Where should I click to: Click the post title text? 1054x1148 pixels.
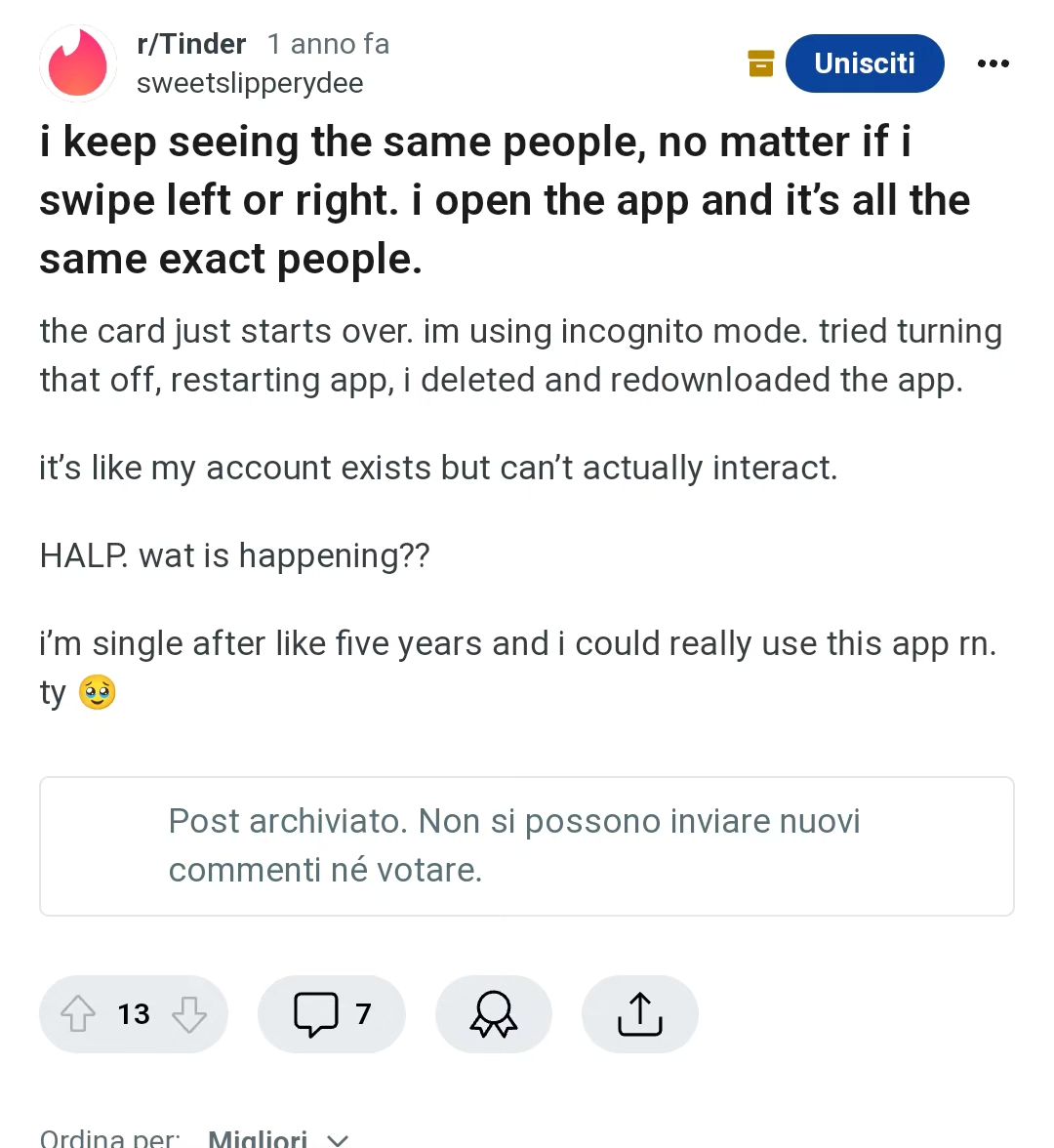[506, 200]
